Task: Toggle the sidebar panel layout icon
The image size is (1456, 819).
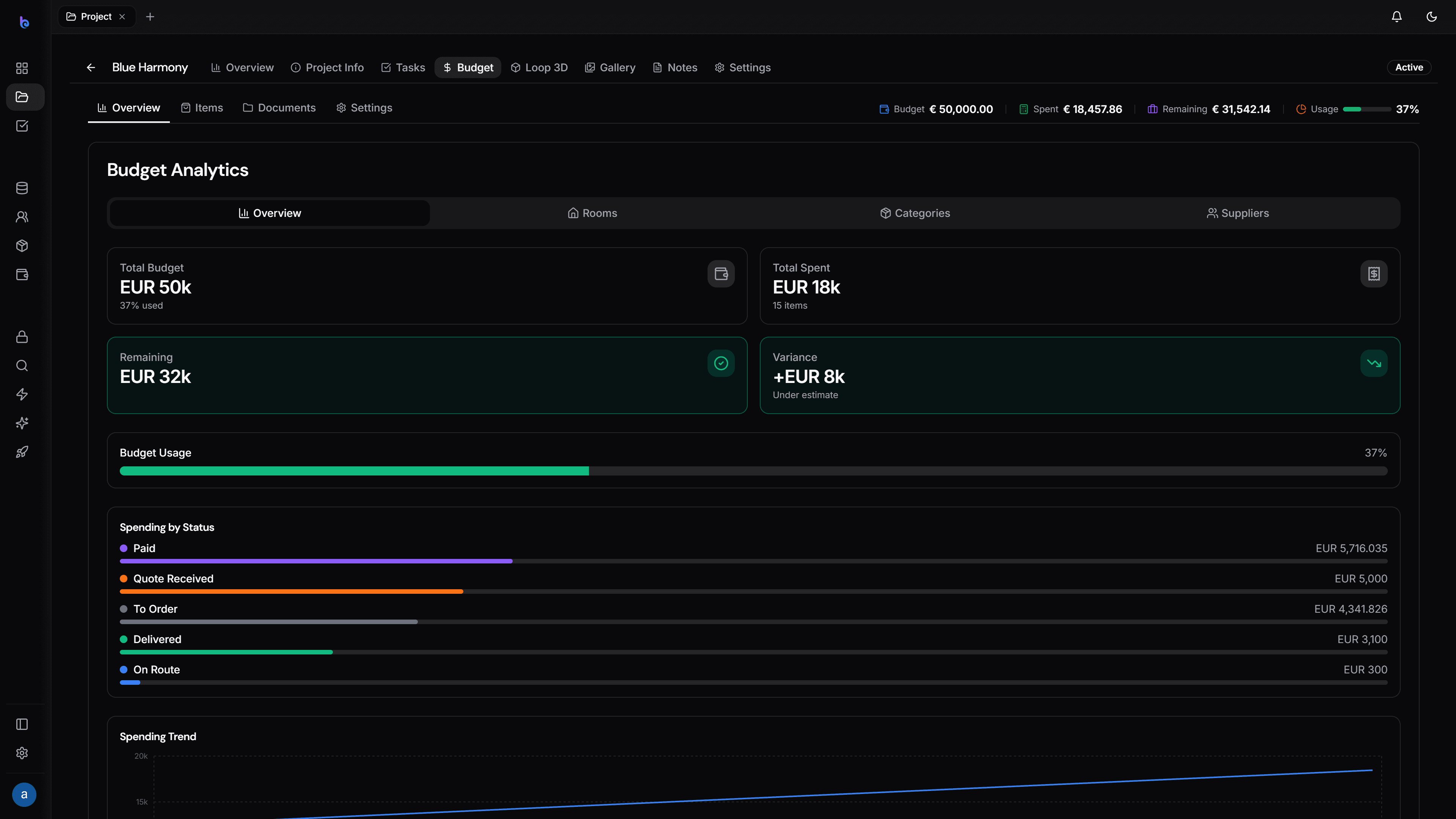Action: 22,725
